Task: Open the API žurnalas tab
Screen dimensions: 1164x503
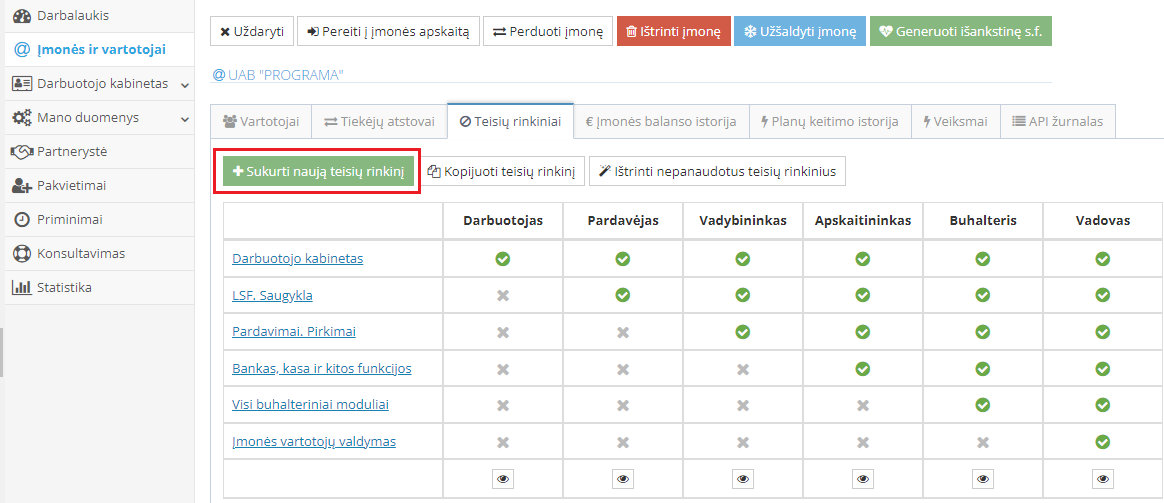Action: click(x=1058, y=122)
